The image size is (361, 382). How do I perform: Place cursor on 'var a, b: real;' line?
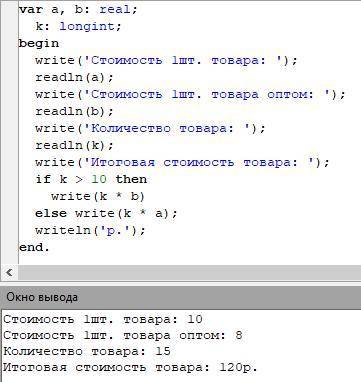point(78,10)
